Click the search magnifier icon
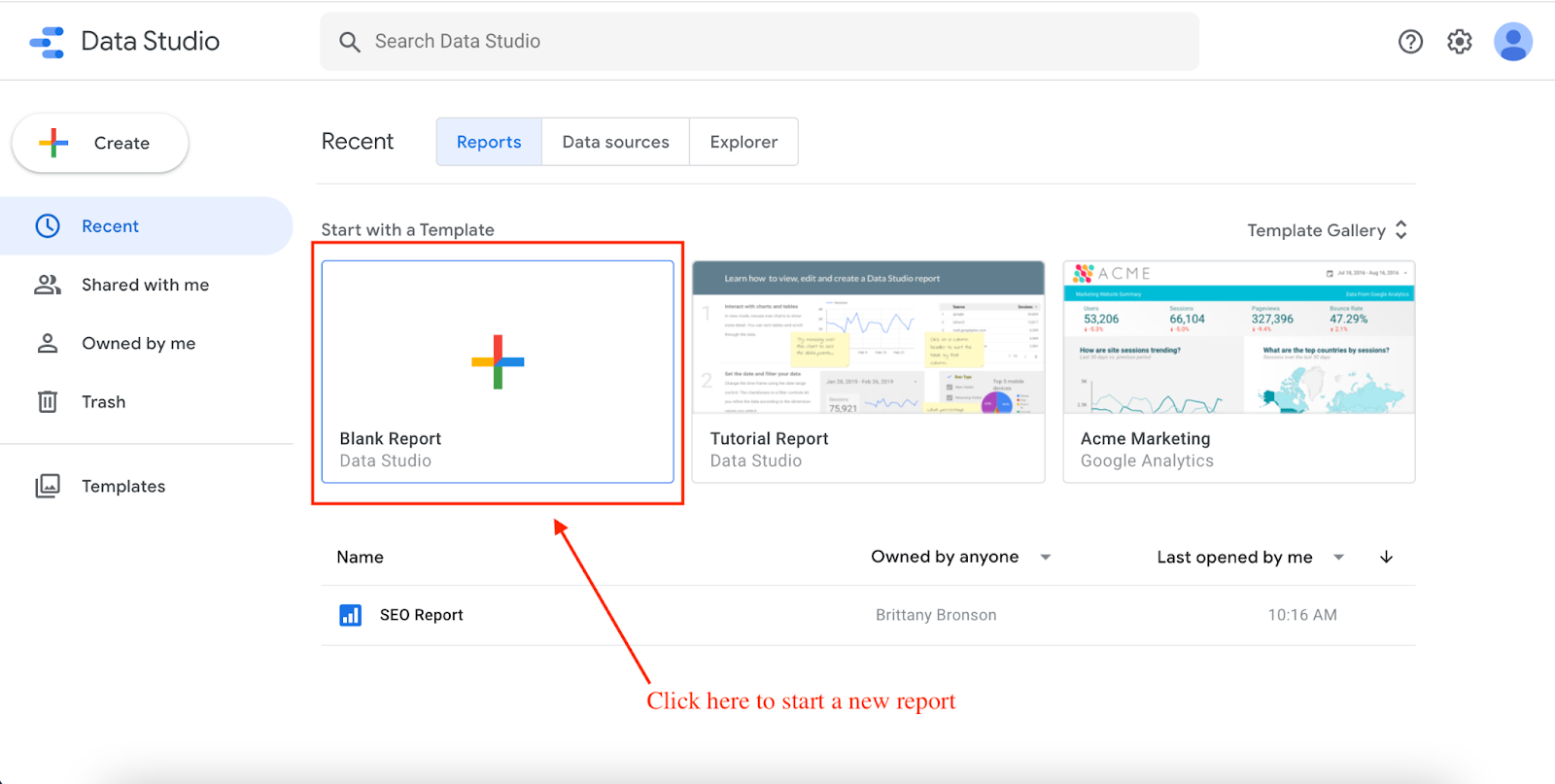This screenshot has width=1555, height=784. 349,42
